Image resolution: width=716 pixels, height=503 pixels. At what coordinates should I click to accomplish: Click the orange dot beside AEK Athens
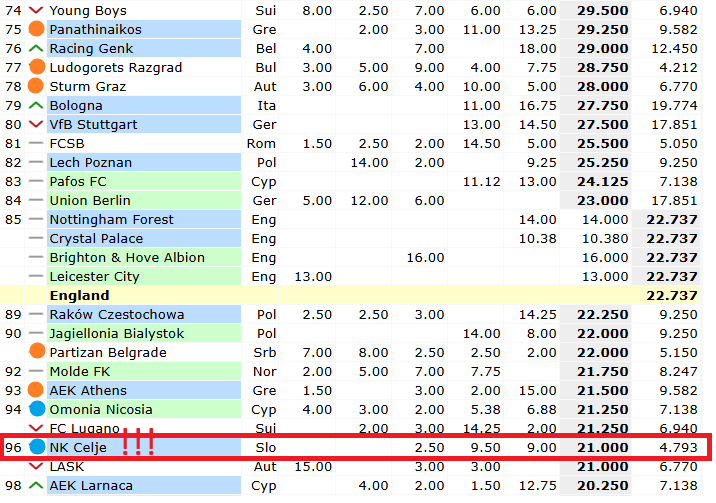tap(36, 390)
